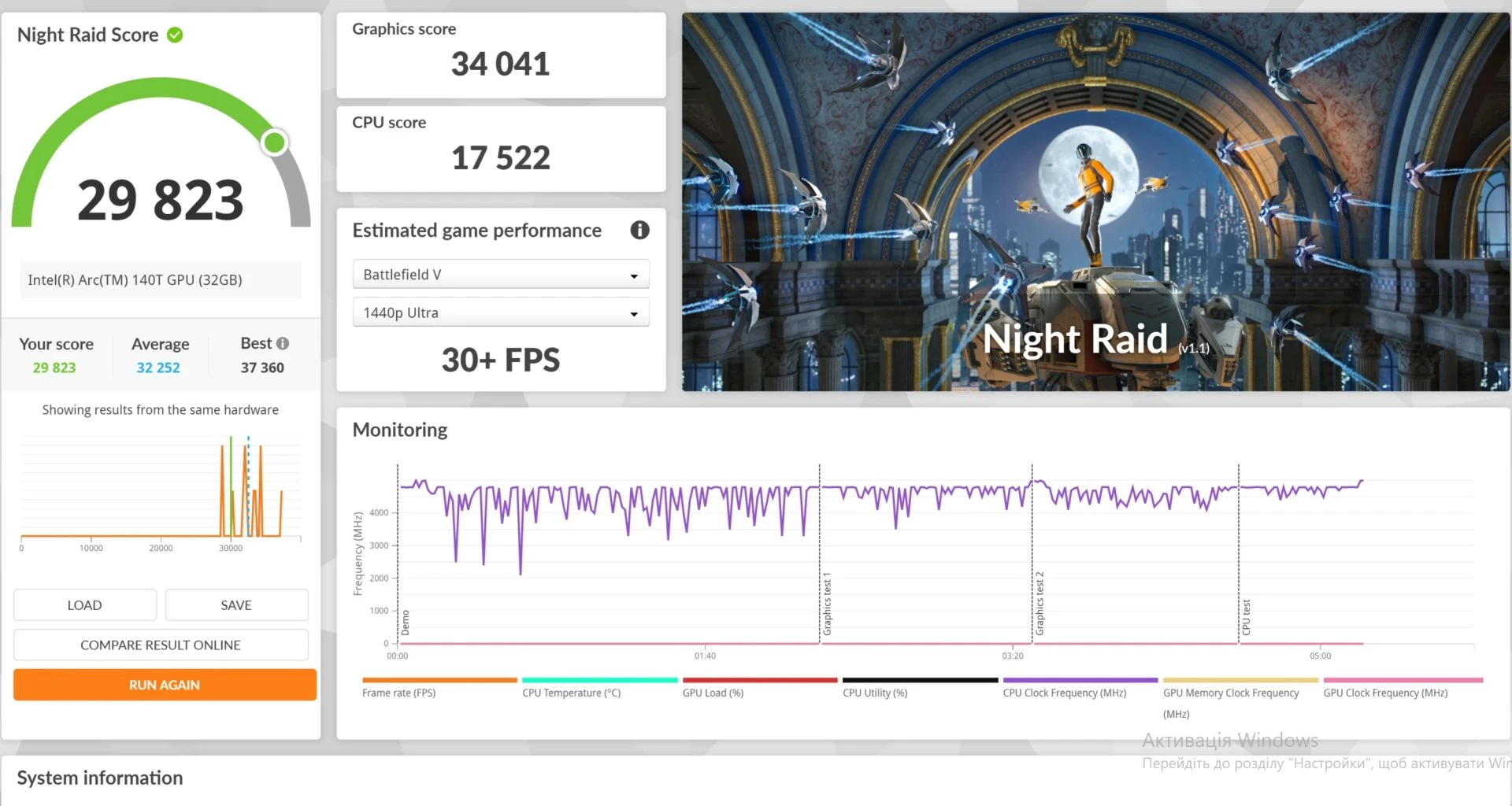Click the Night Raid Score title
The height and width of the screenshot is (806, 1512).
point(87,35)
